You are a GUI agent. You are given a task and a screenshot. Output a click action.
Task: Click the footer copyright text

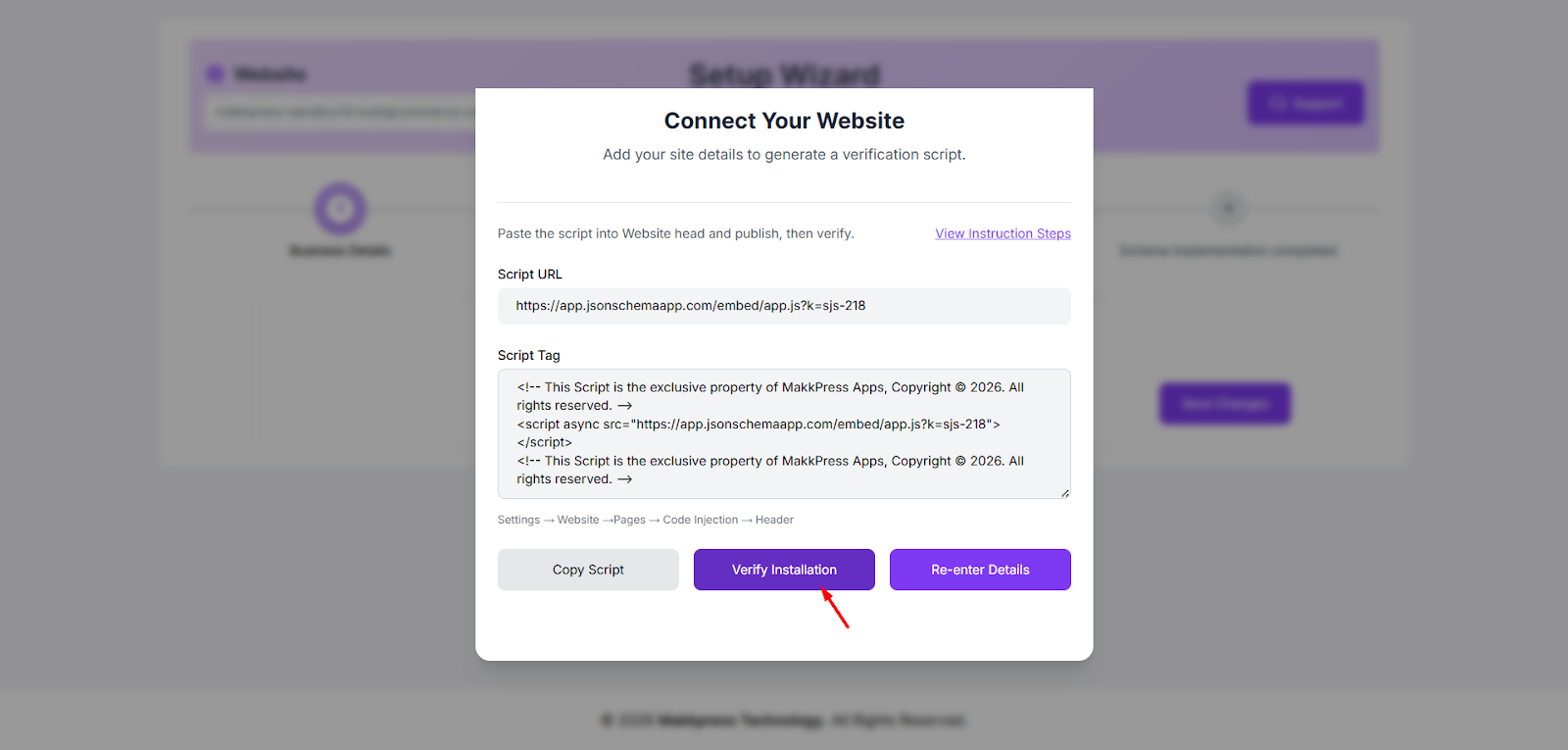click(784, 721)
